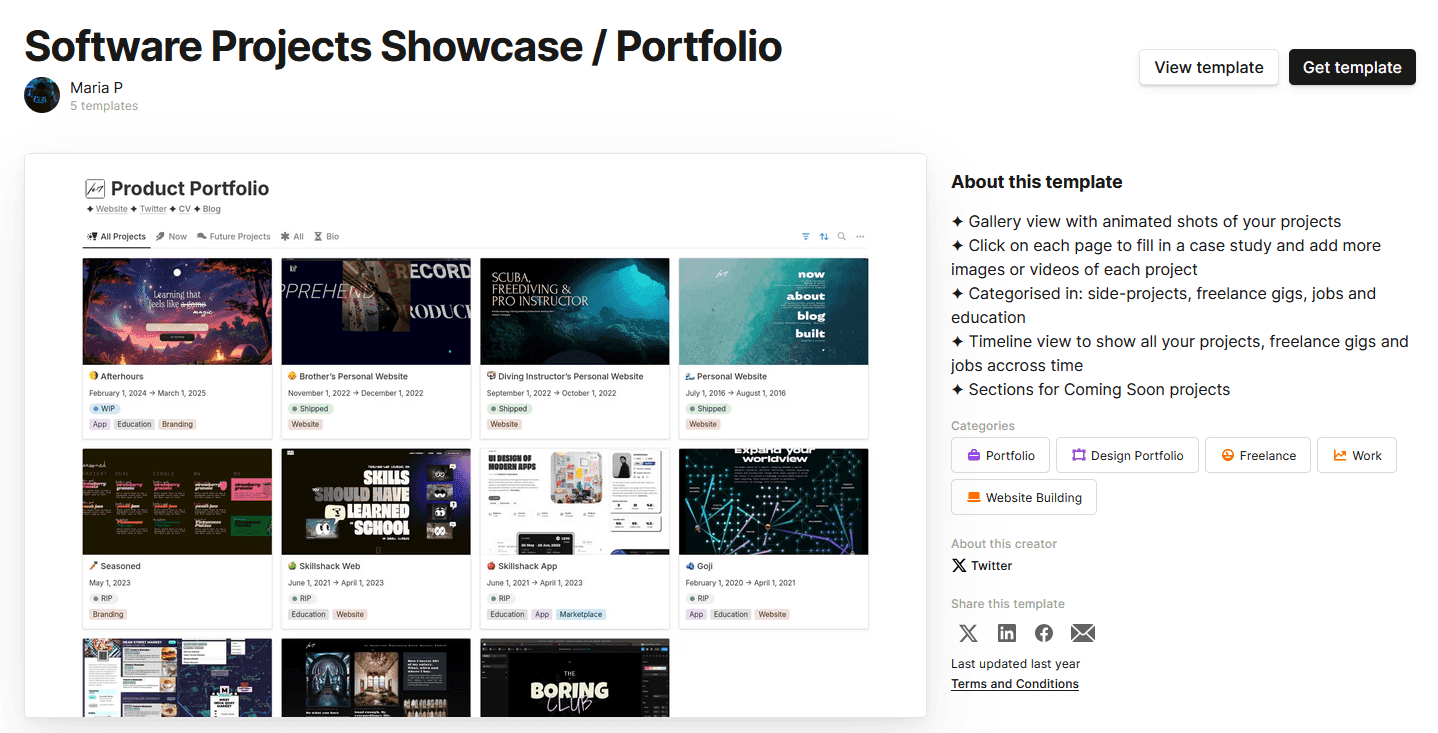Screen dimensions: 1438x733
Task: Click the Seasoned card title
Action: pos(121,567)
